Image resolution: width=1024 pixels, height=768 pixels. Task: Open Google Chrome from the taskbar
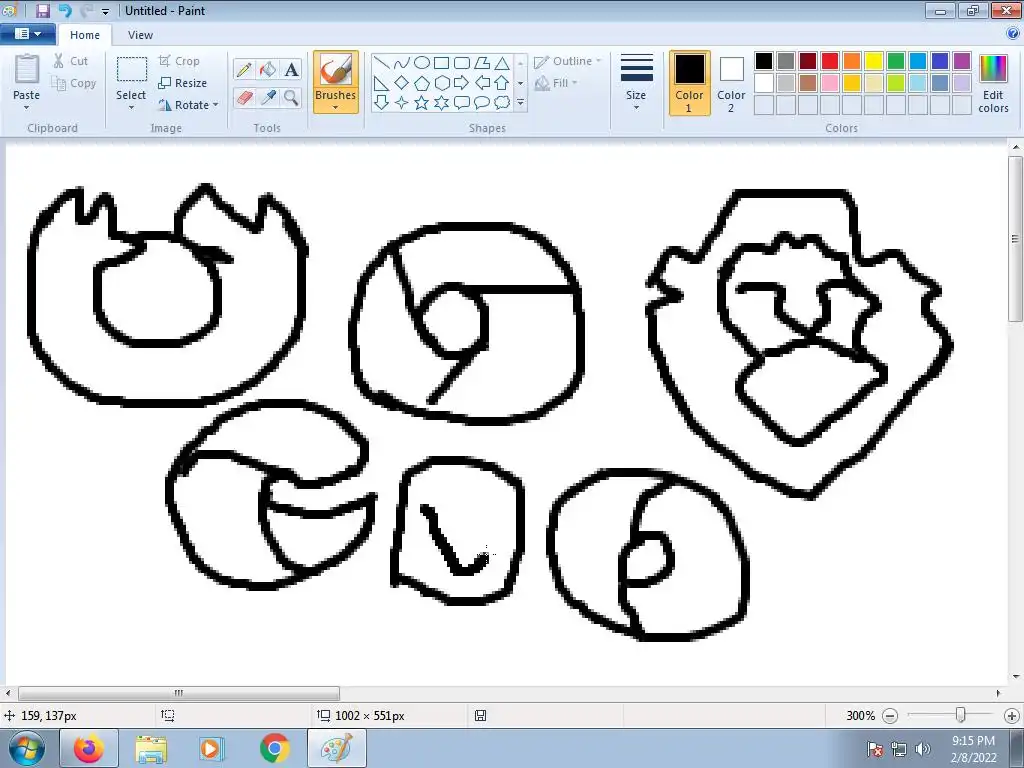tap(275, 748)
